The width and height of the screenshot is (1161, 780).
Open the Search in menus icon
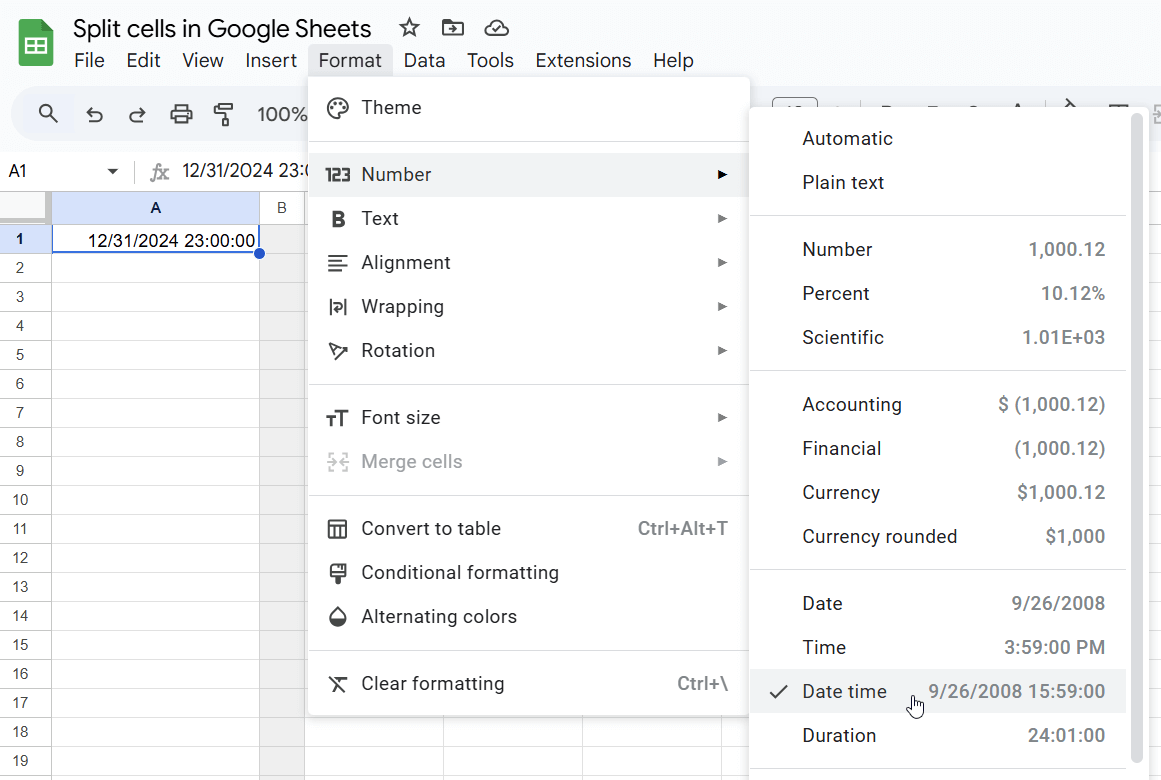47,114
